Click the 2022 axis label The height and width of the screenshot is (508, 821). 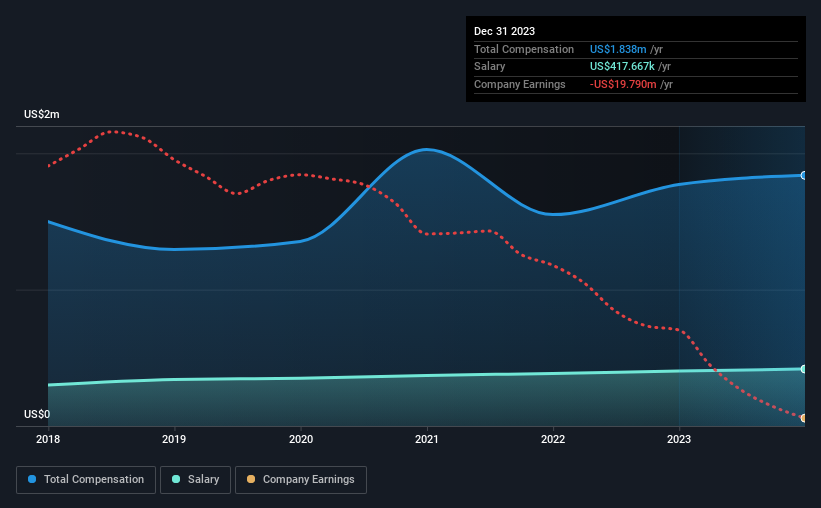click(553, 439)
